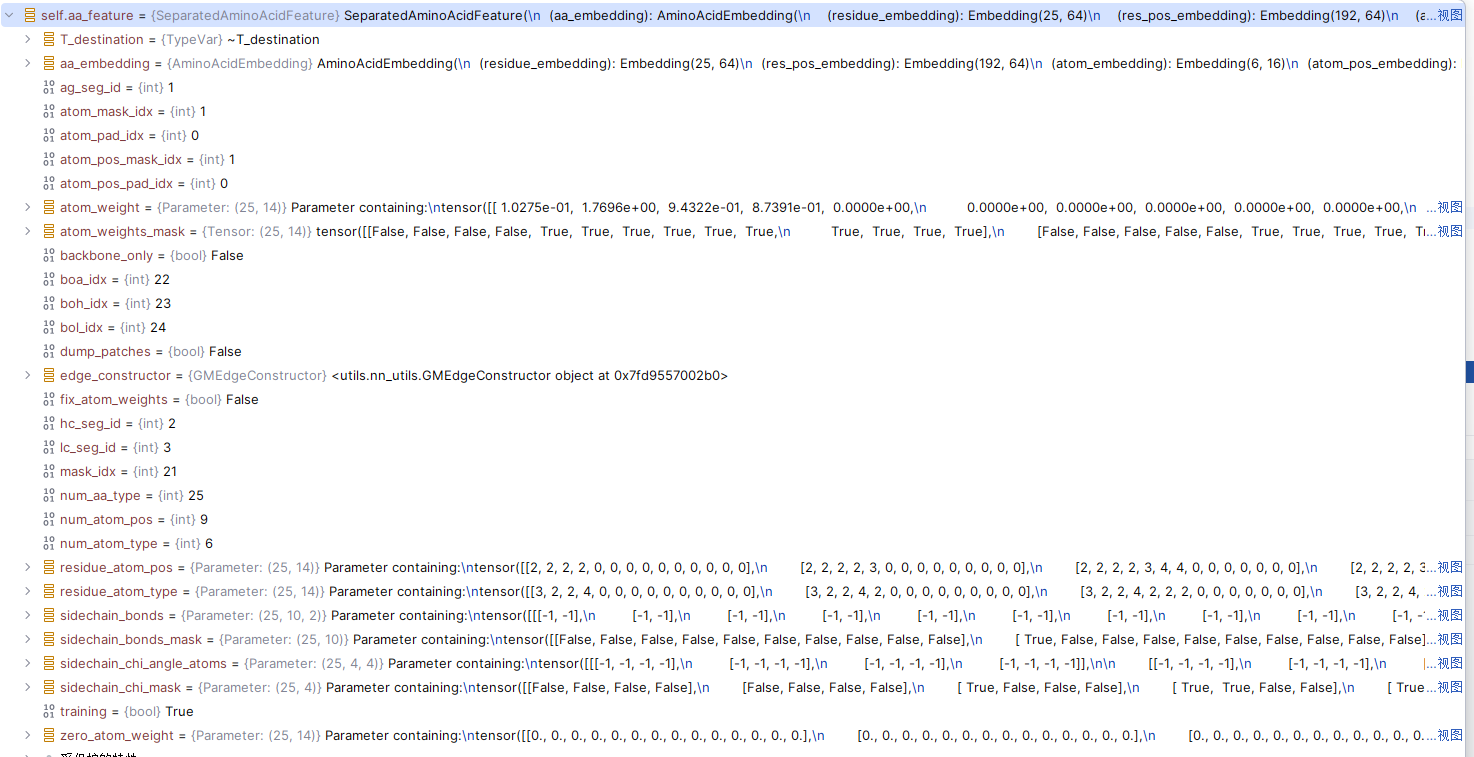Select the 'backbone_only = {bool} False' row
Image resolution: width=1474 pixels, height=757 pixels.
point(732,255)
